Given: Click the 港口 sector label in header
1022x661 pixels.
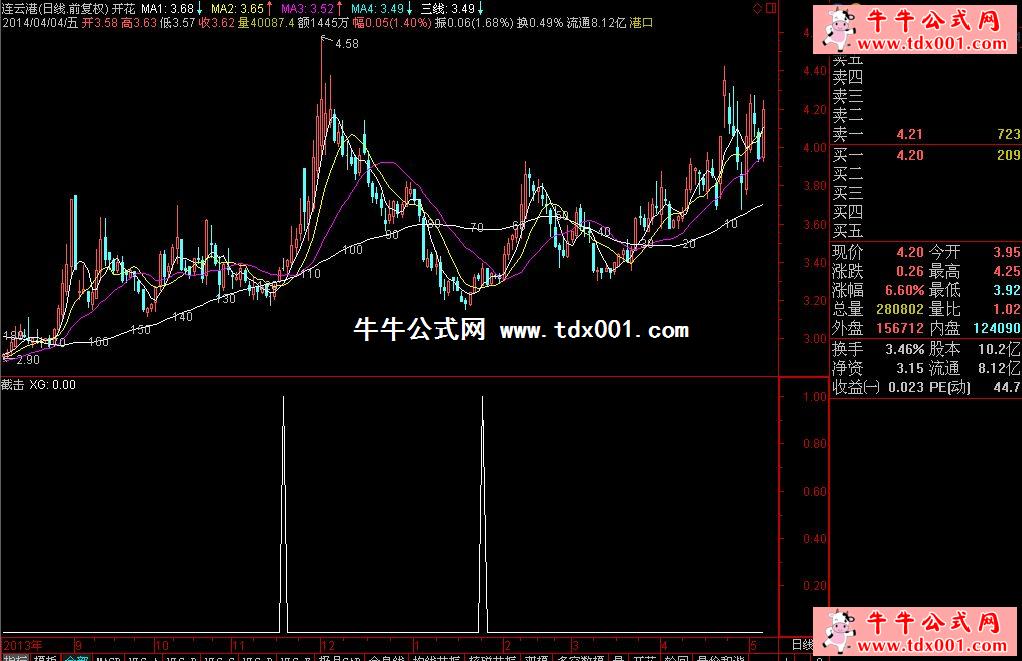Looking at the screenshot, I should pos(641,21).
